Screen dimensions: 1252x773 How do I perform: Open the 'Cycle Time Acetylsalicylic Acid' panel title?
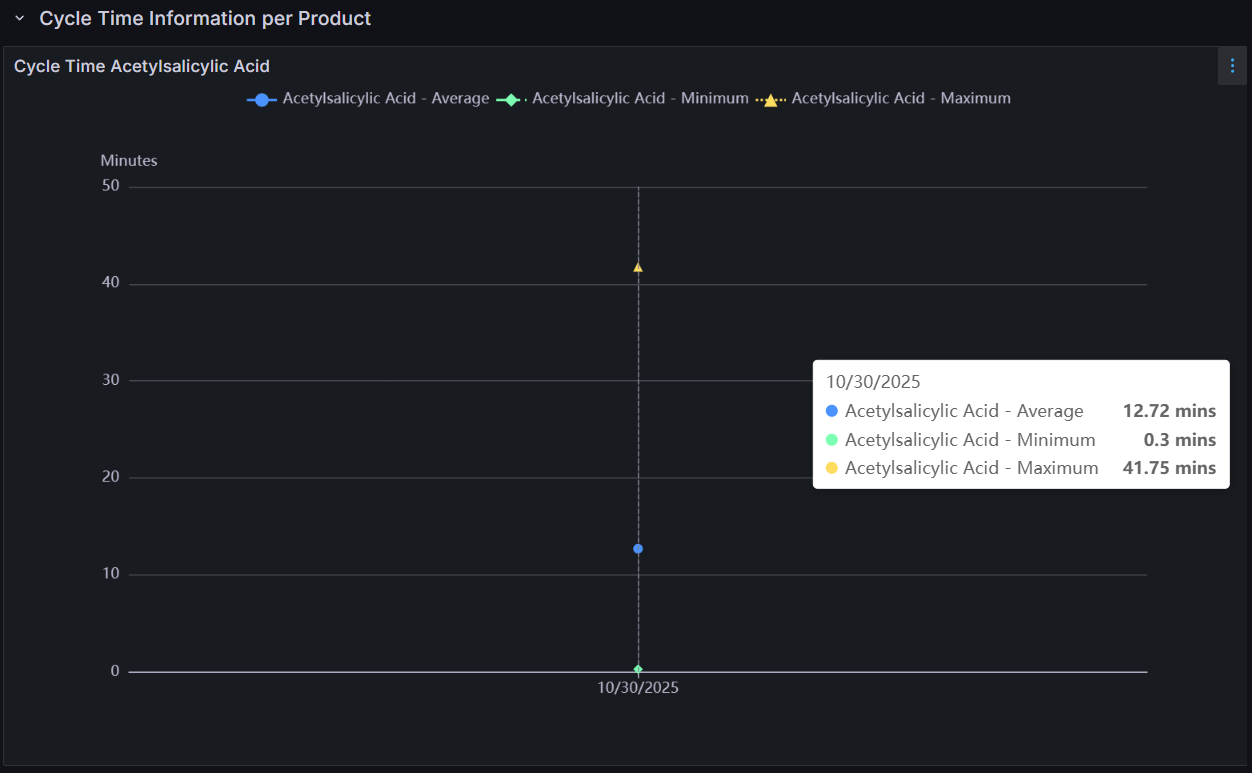click(142, 66)
